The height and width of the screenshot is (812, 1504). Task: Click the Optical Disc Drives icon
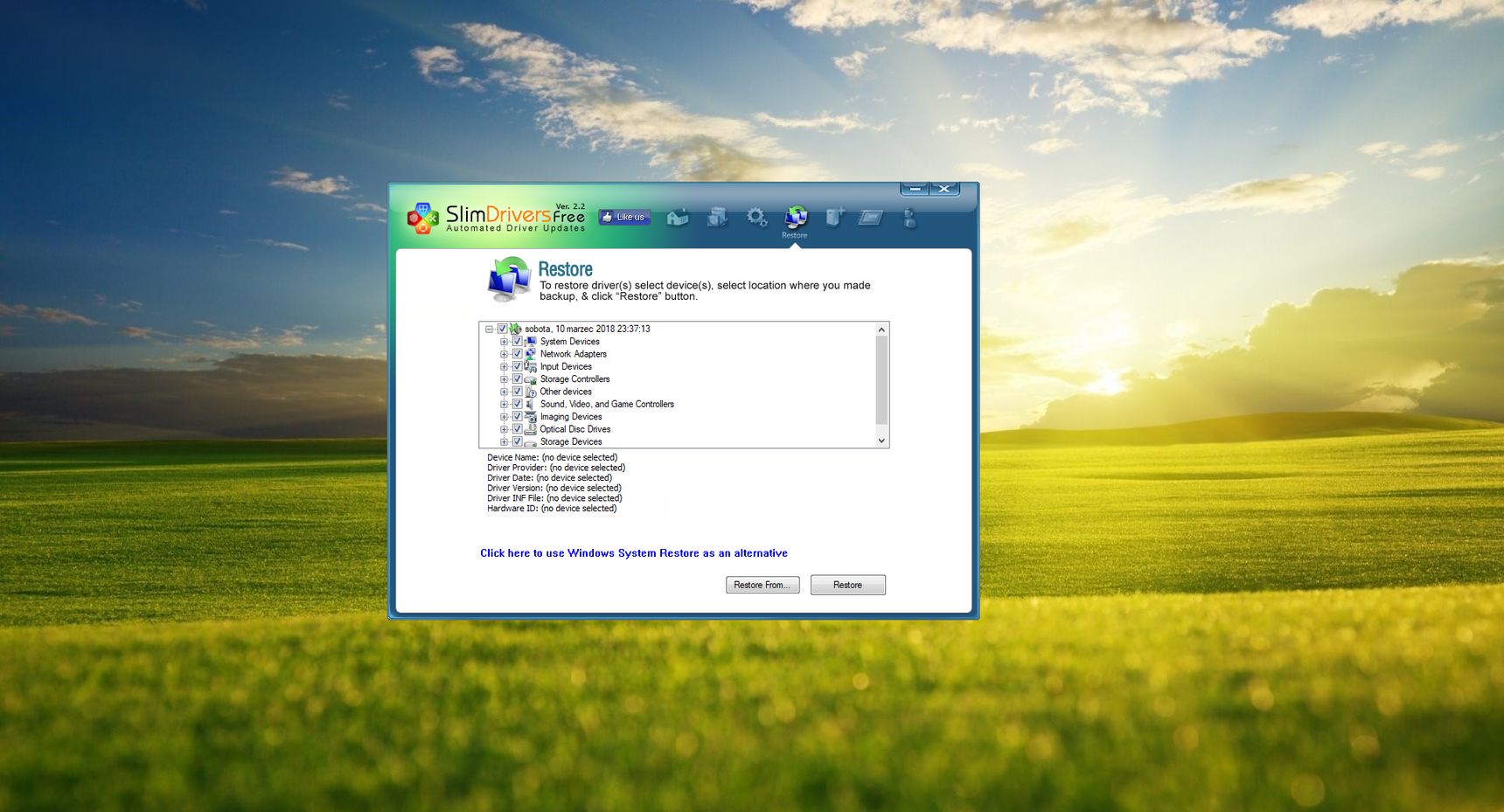click(x=531, y=429)
